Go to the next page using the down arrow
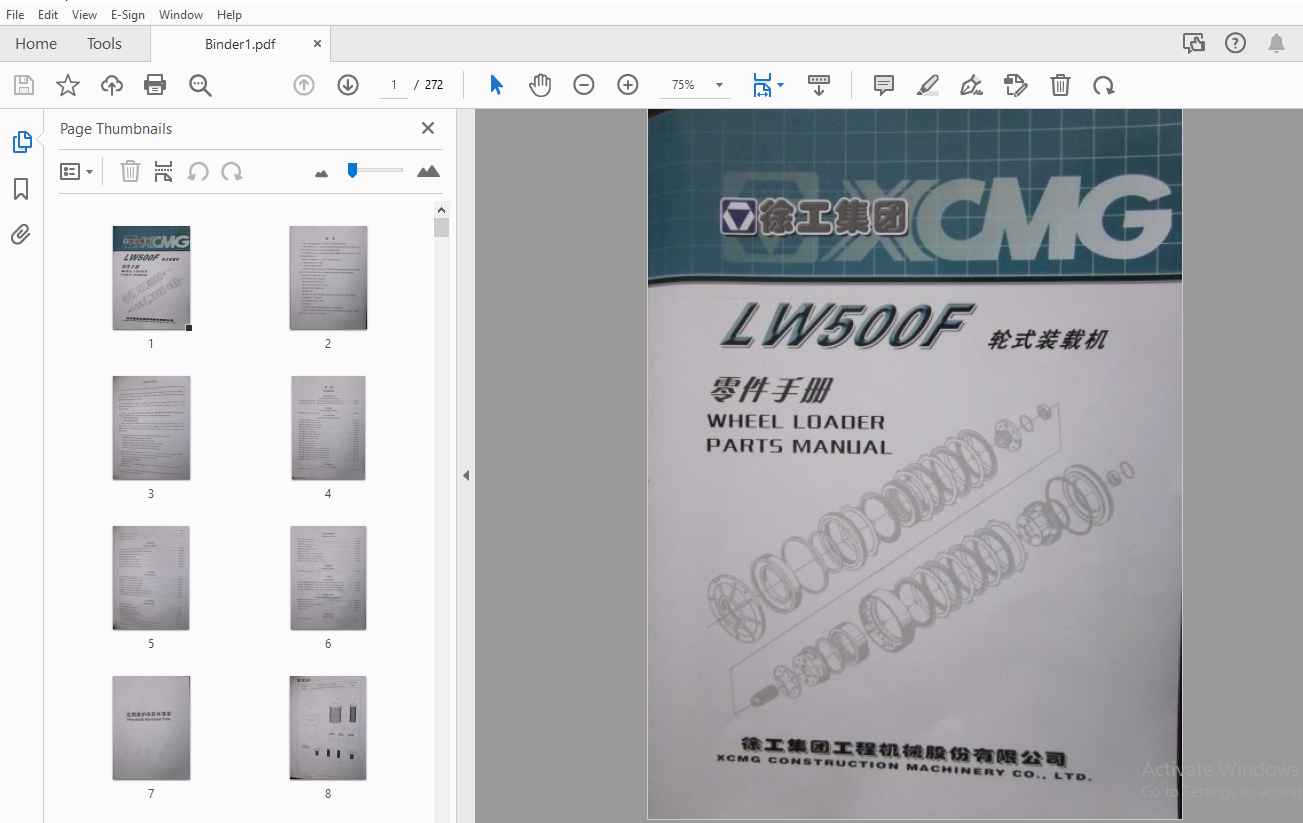The image size is (1303, 823). pyautogui.click(x=348, y=85)
